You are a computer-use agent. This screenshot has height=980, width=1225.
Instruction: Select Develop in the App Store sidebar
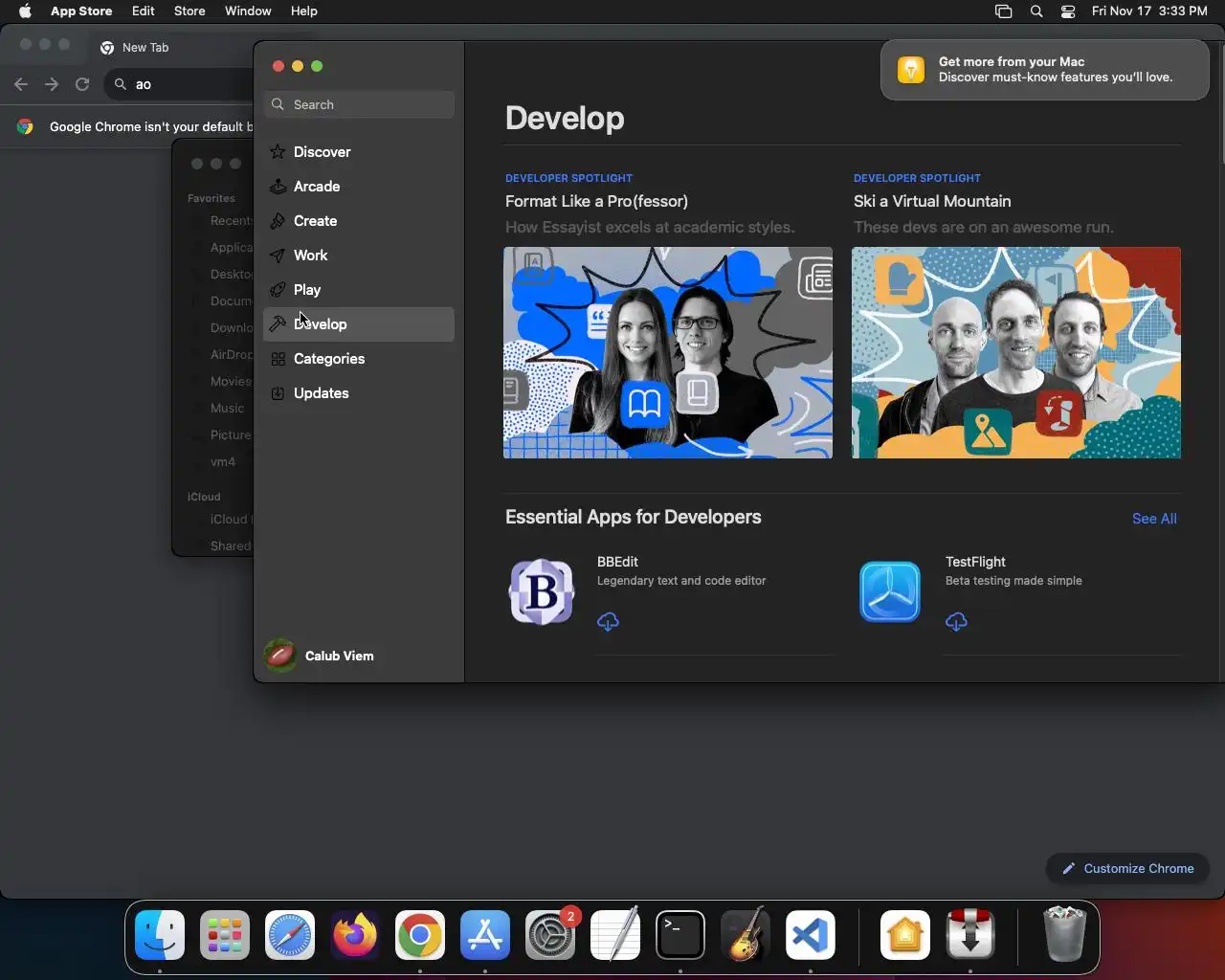(359, 324)
